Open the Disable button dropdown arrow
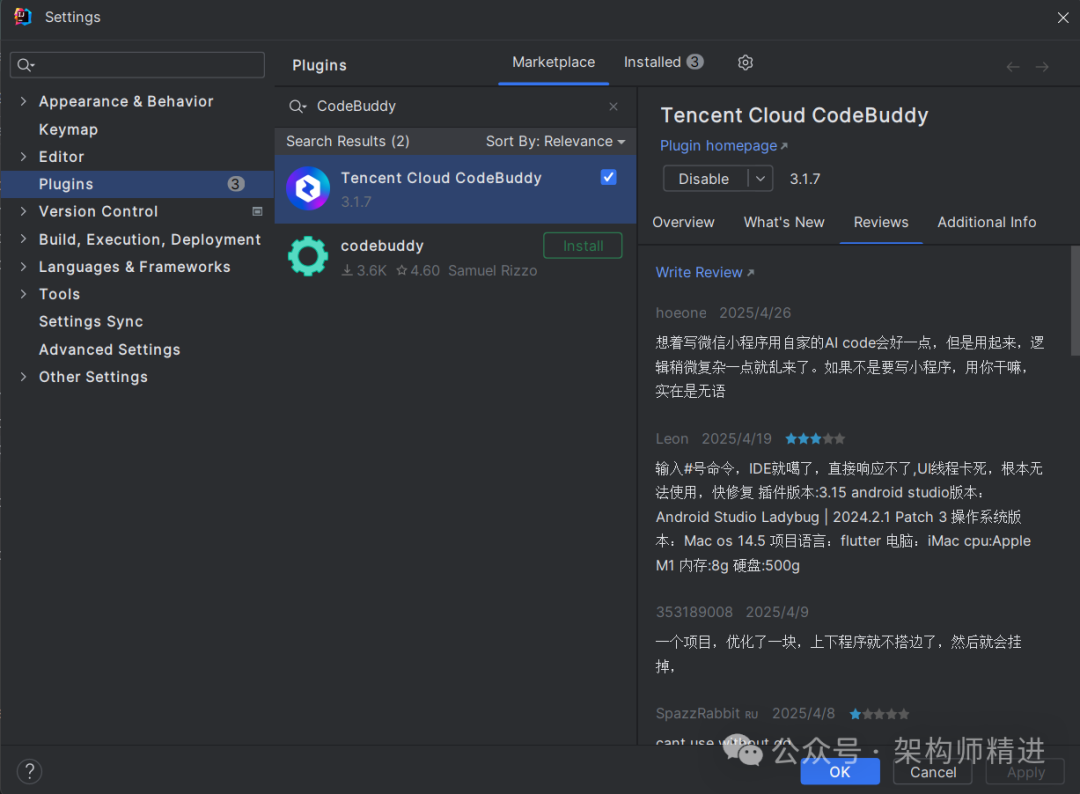1080x794 pixels. pos(760,179)
